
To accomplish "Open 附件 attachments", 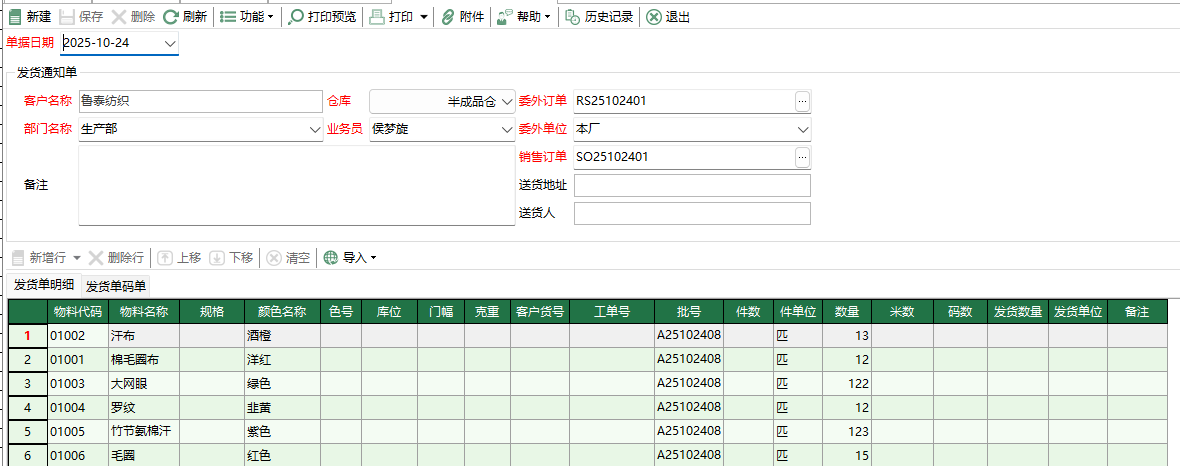I will (462, 17).
